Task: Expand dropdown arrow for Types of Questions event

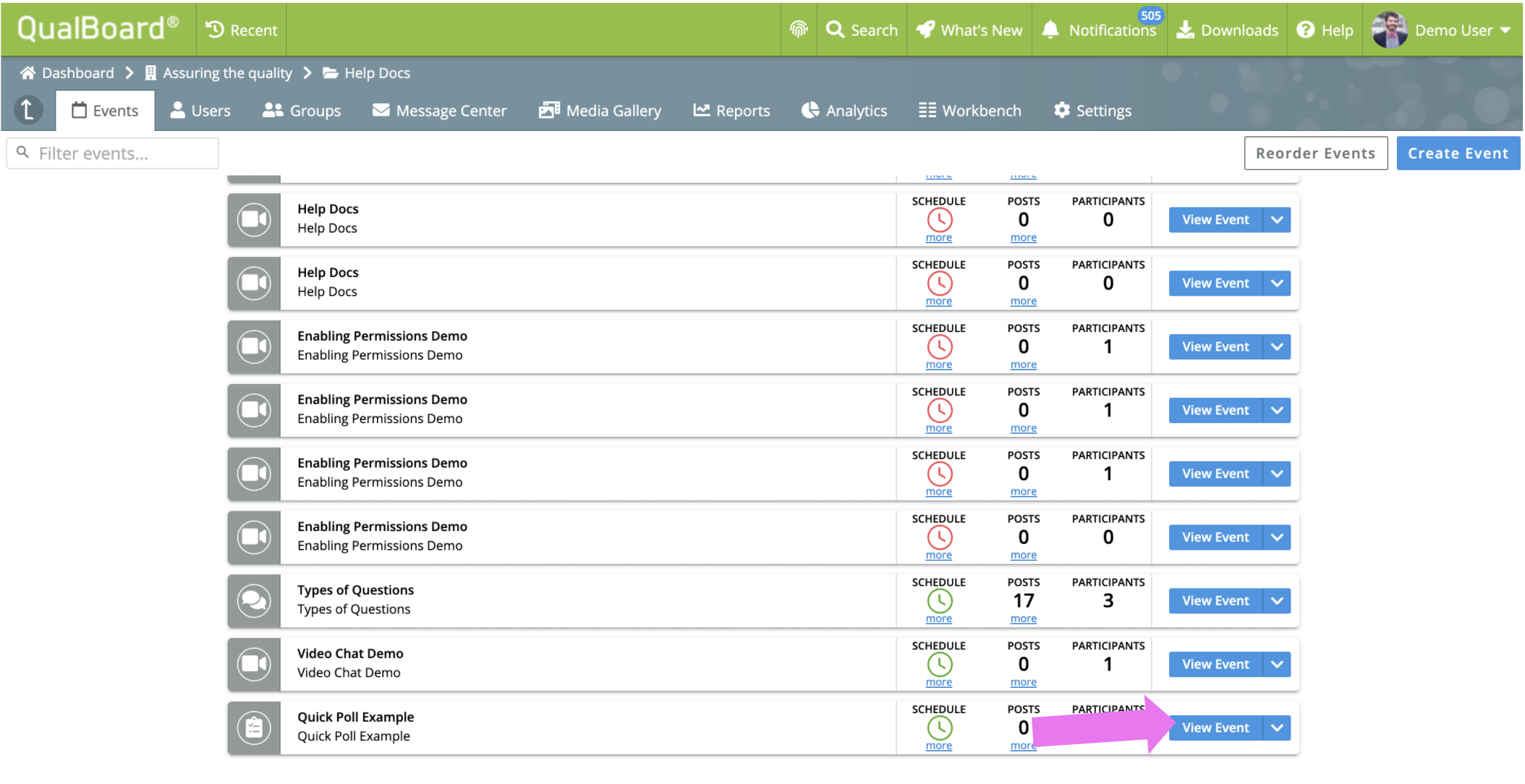Action: pos(1277,600)
